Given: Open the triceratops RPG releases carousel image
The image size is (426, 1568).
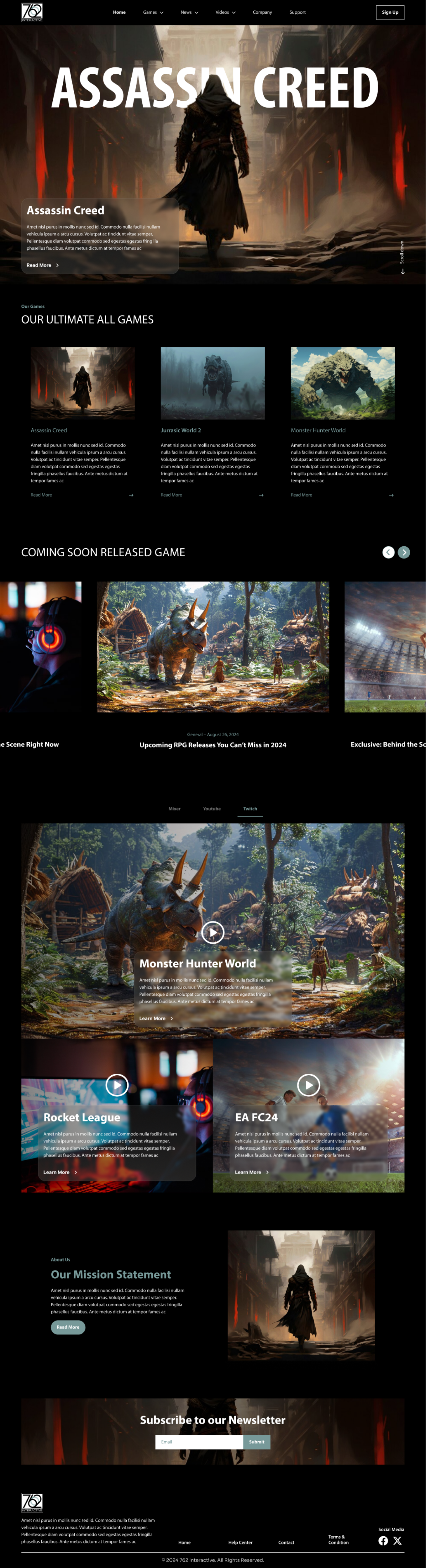Looking at the screenshot, I should point(213,646).
